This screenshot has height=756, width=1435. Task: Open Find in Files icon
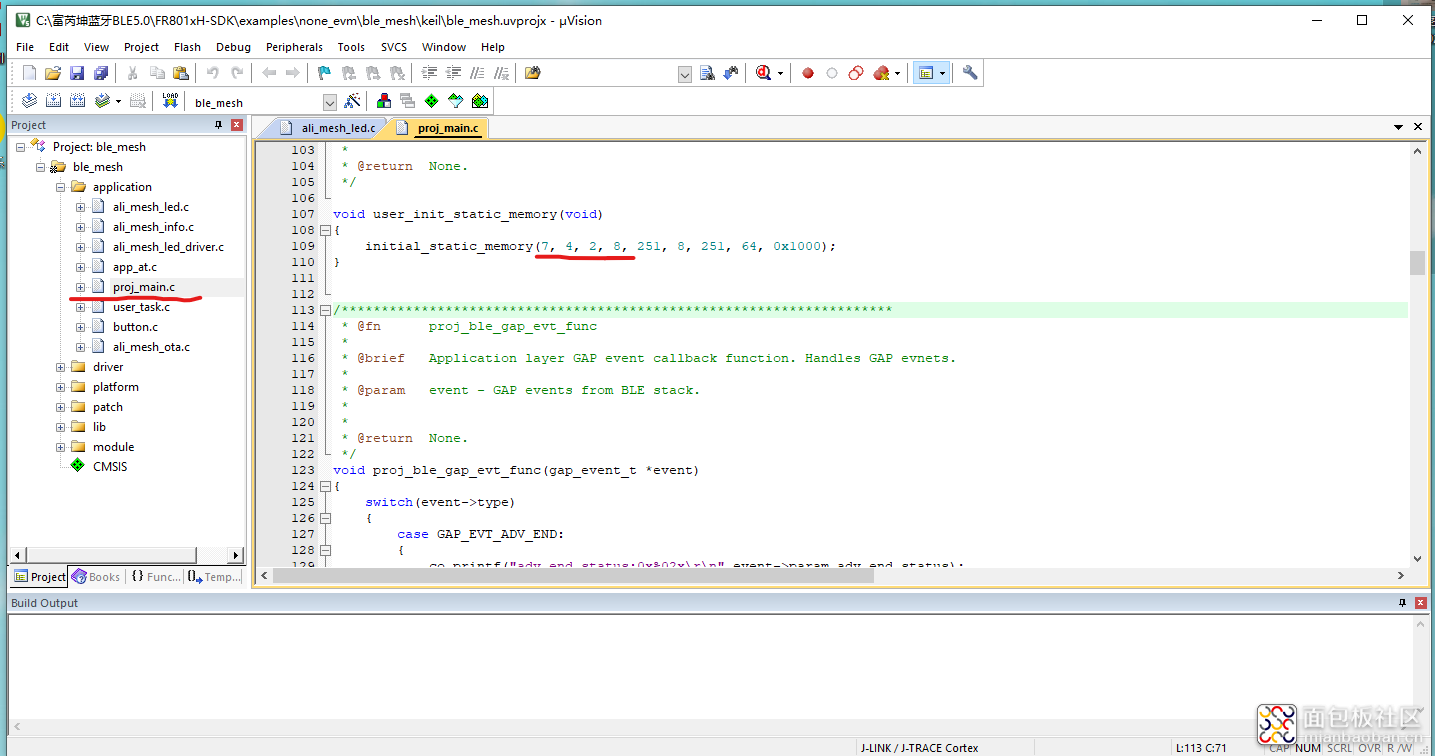pyautogui.click(x=533, y=73)
